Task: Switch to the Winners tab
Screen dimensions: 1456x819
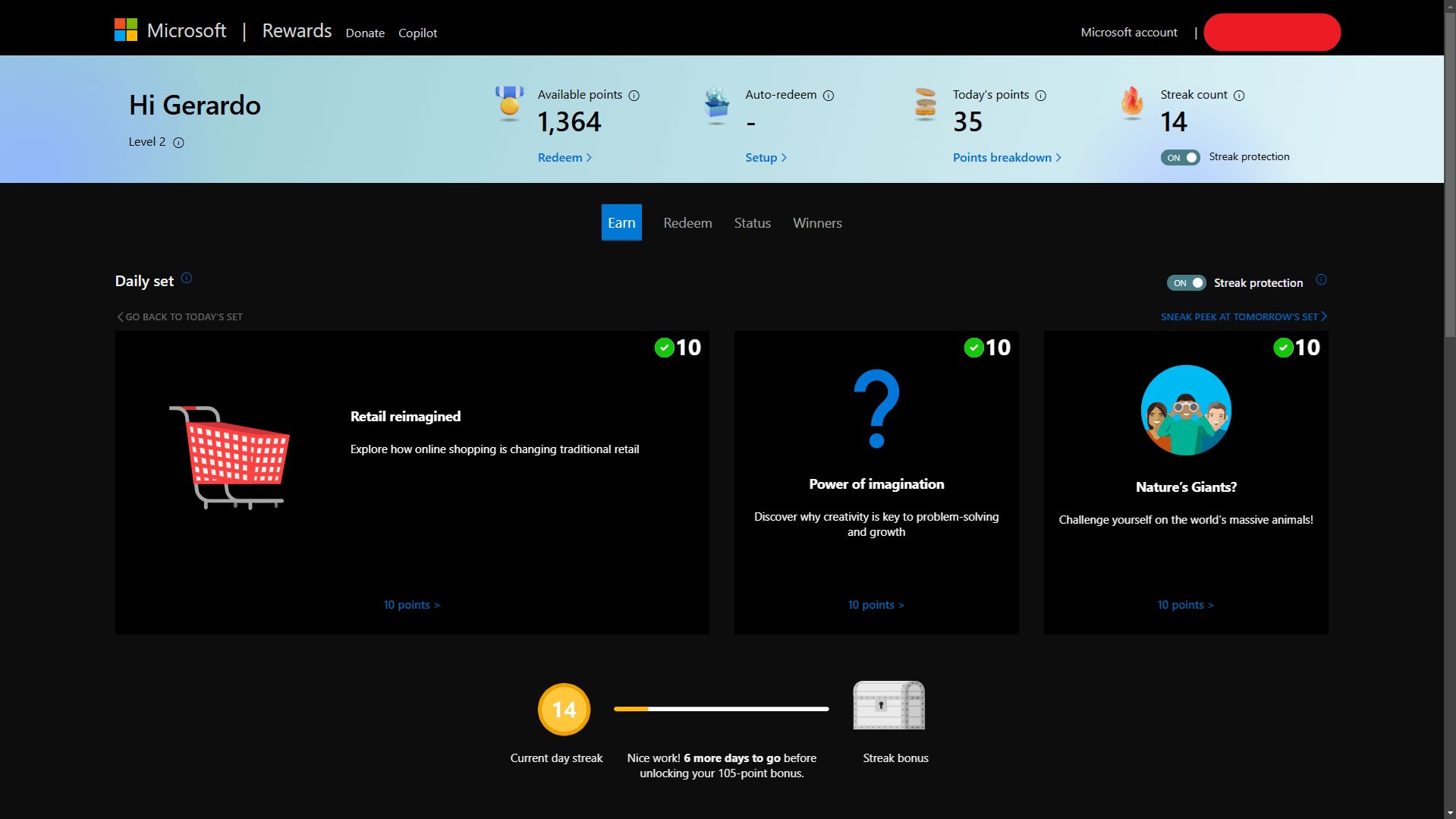Action: 817,223
